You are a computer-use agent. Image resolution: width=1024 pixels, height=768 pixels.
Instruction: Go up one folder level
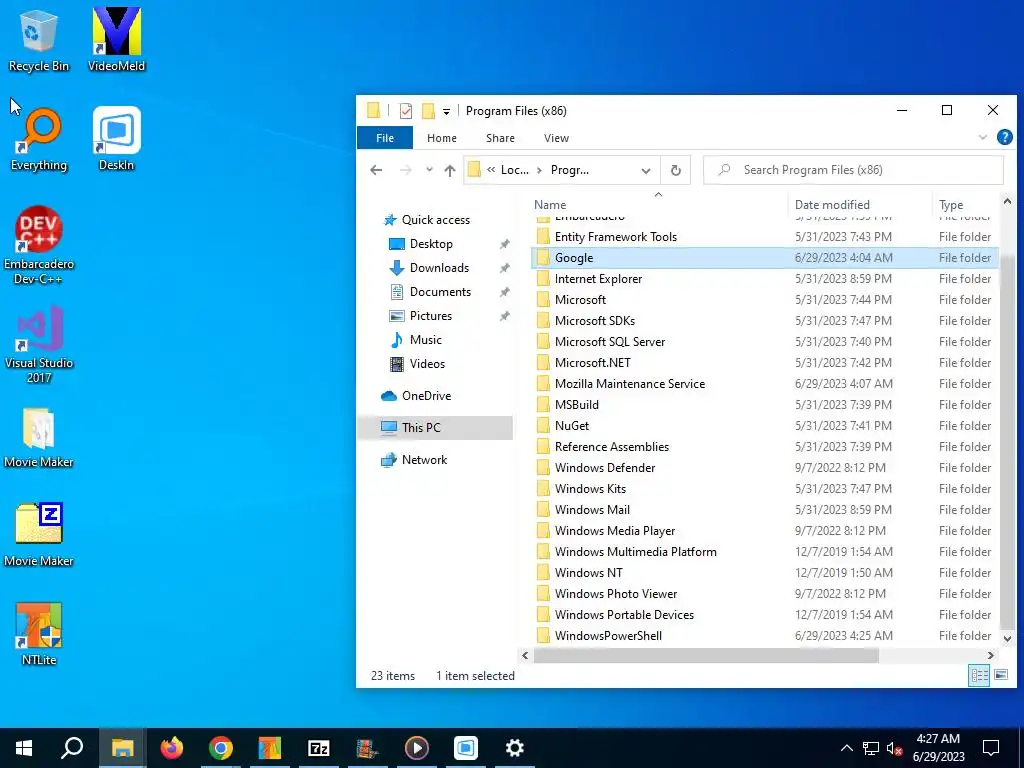(x=449, y=170)
